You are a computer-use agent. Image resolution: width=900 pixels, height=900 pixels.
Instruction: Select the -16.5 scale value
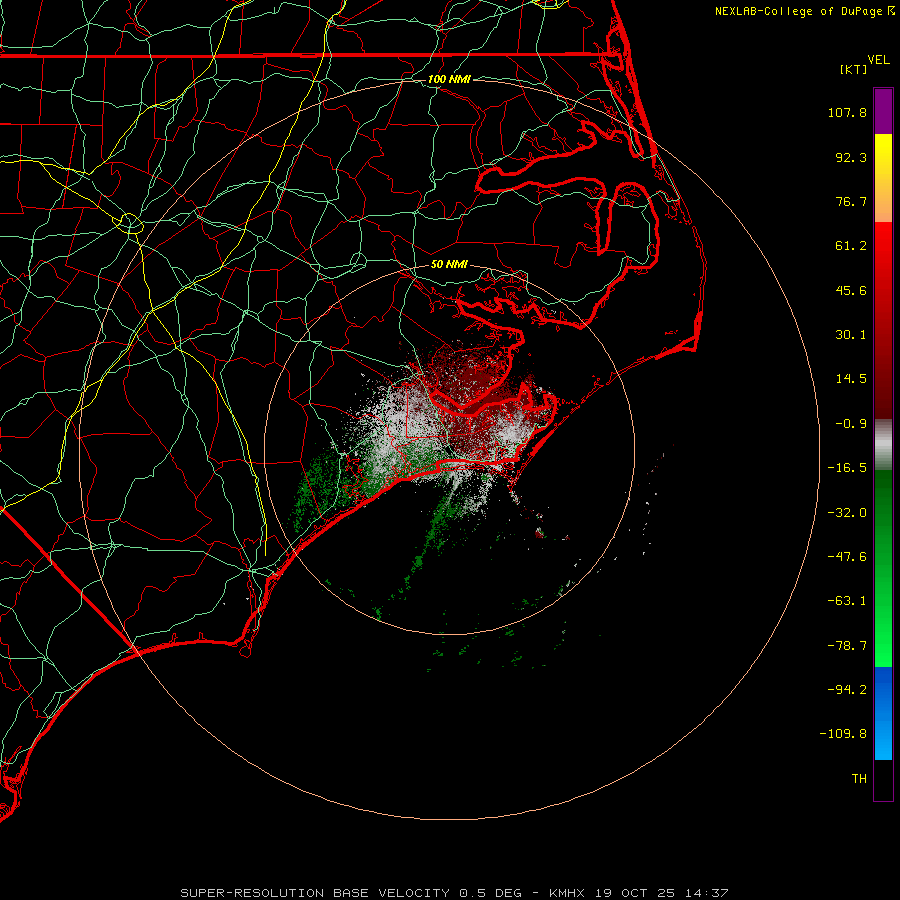pos(847,468)
